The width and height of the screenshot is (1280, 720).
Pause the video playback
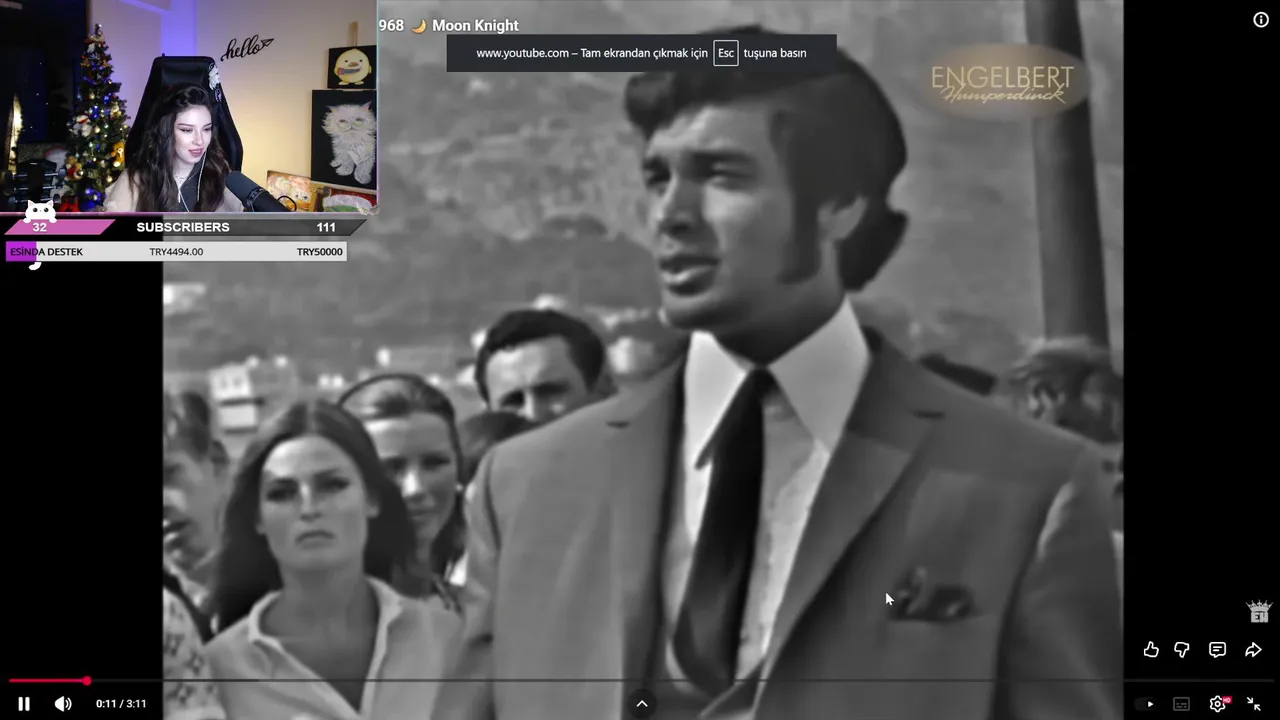24,704
